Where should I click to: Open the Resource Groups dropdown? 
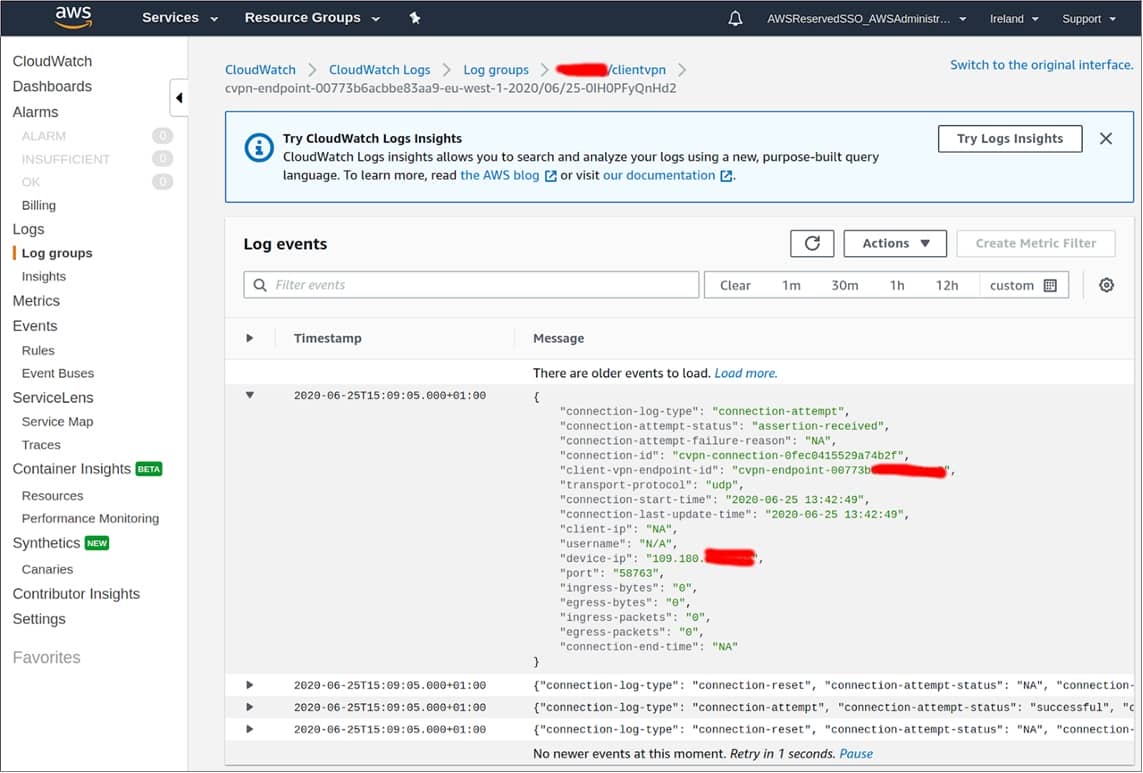(x=312, y=18)
